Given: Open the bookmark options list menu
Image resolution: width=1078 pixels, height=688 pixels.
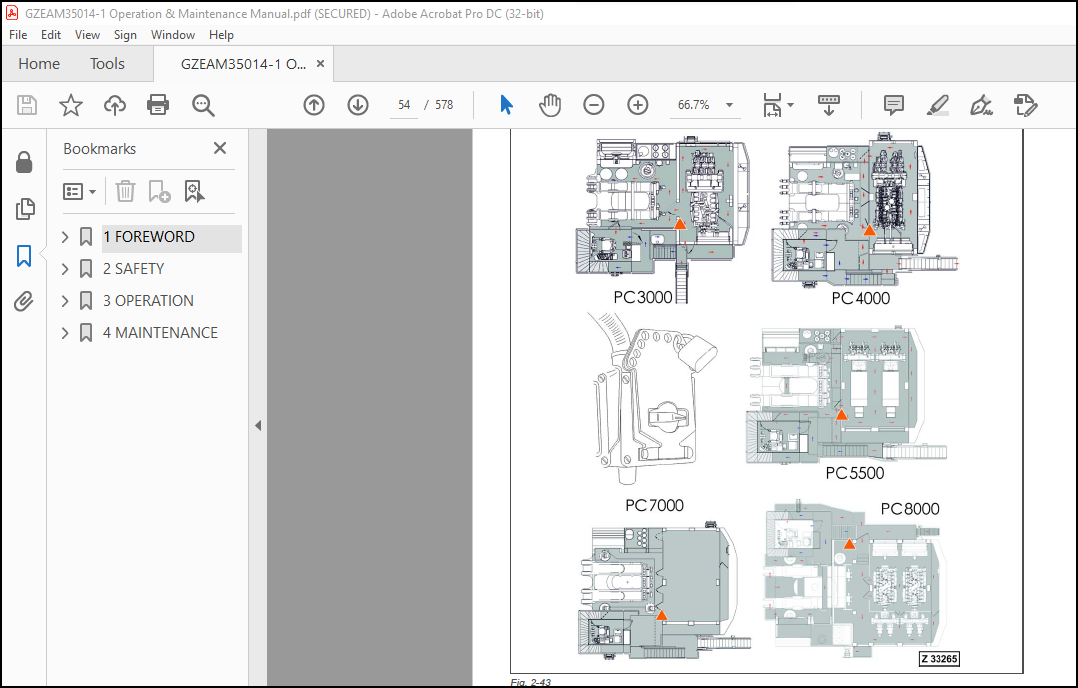Looking at the screenshot, I should [x=79, y=191].
